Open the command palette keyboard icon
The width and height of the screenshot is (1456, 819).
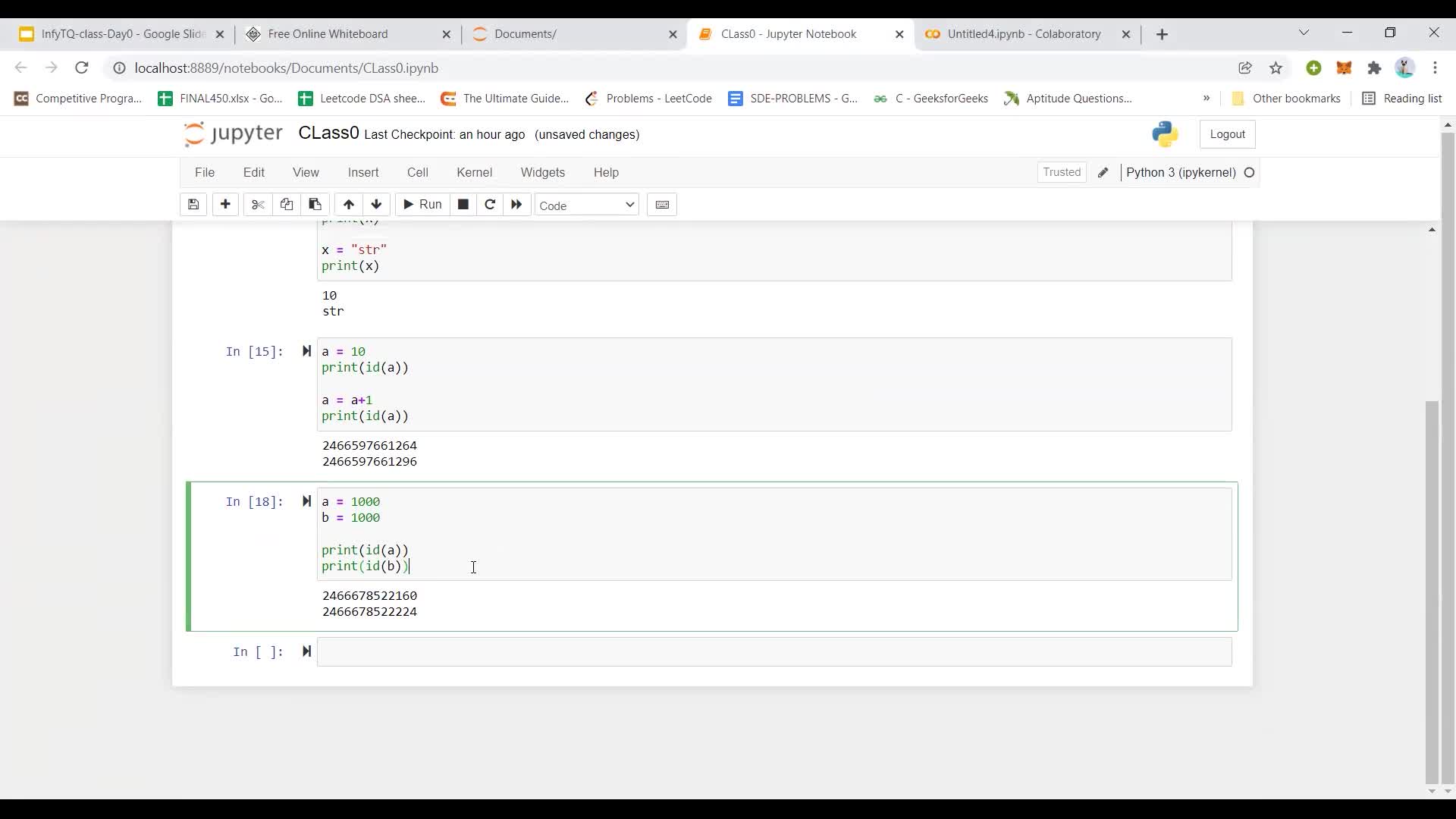coord(661,205)
